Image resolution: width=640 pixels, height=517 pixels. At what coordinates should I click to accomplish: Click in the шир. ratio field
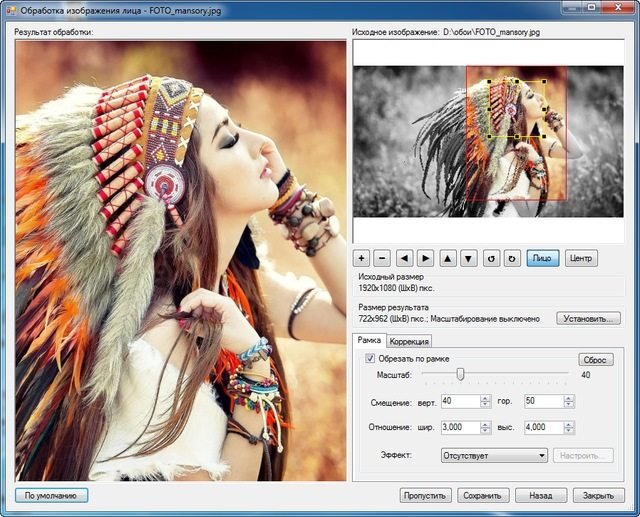pyautogui.click(x=460, y=427)
